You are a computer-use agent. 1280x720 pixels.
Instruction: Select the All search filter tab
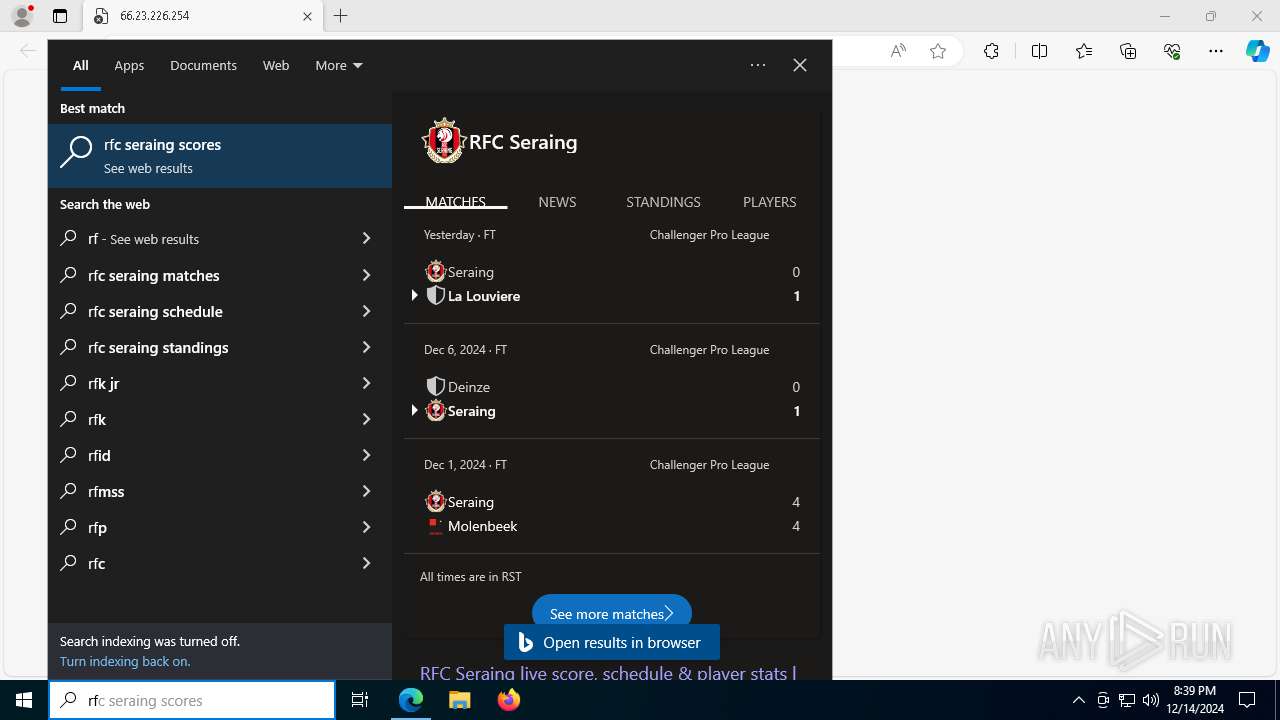pos(80,65)
